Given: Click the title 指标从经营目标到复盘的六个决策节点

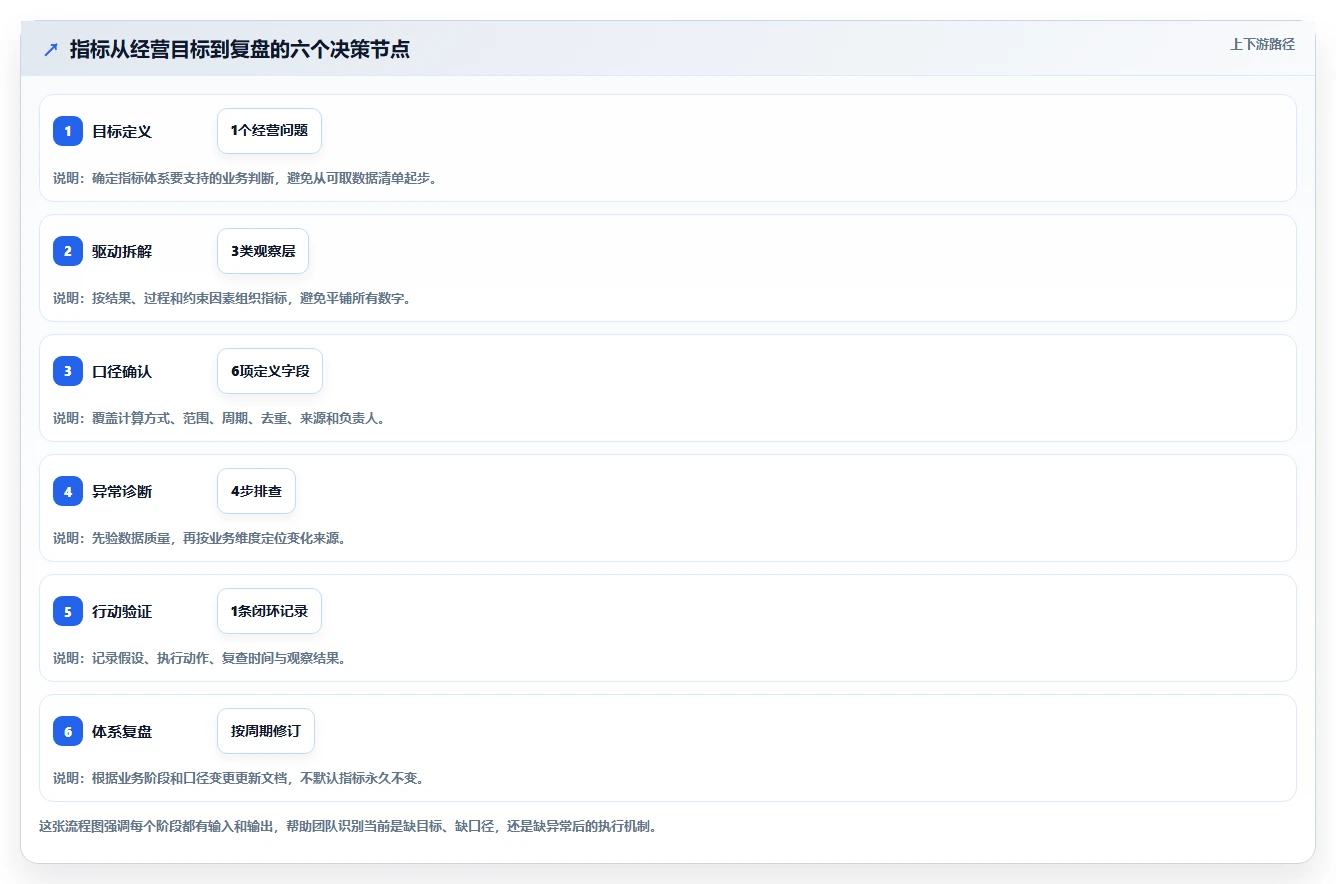Looking at the screenshot, I should pos(240,50).
